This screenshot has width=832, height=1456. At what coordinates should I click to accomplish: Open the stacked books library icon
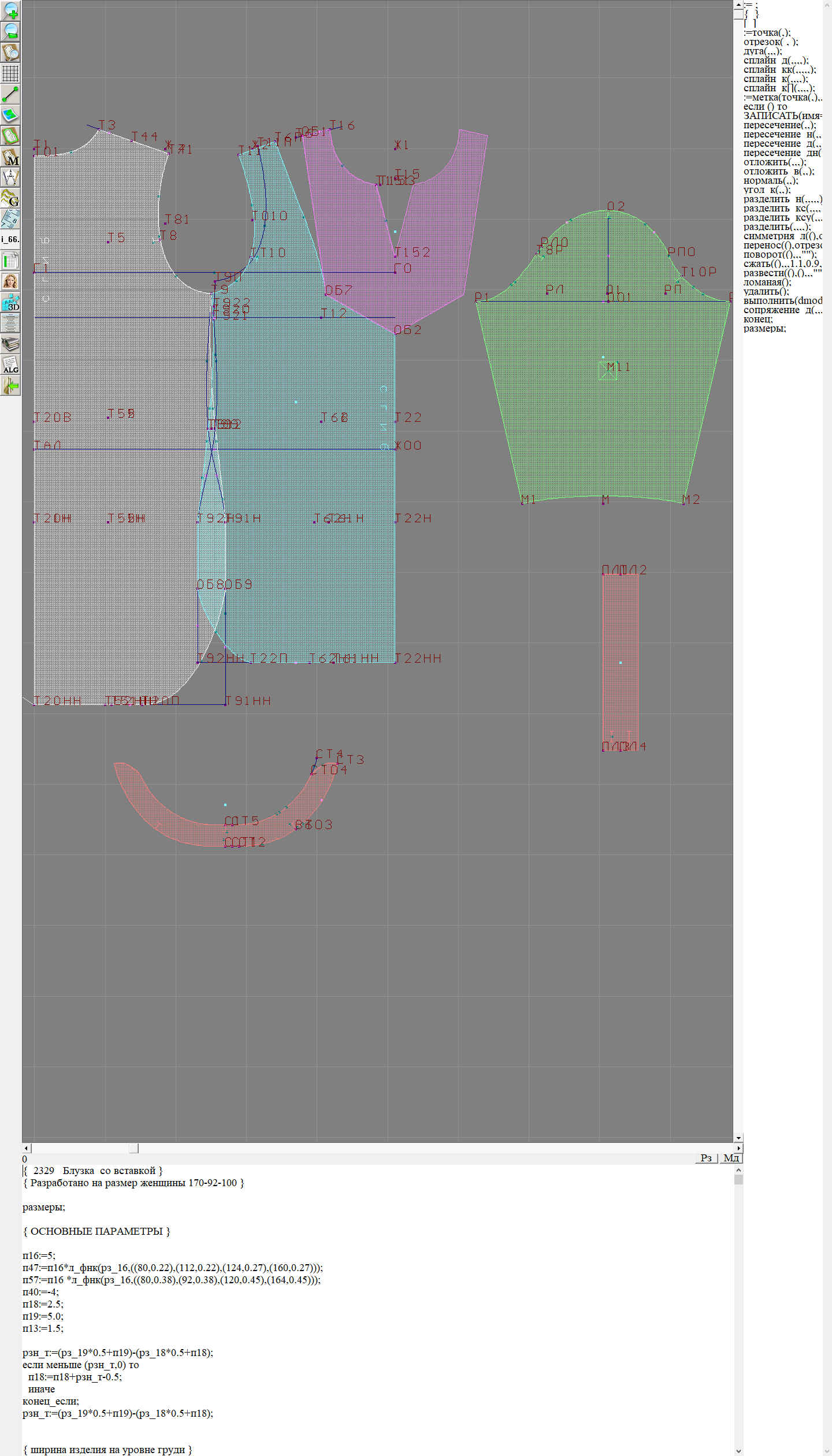tap(10, 344)
